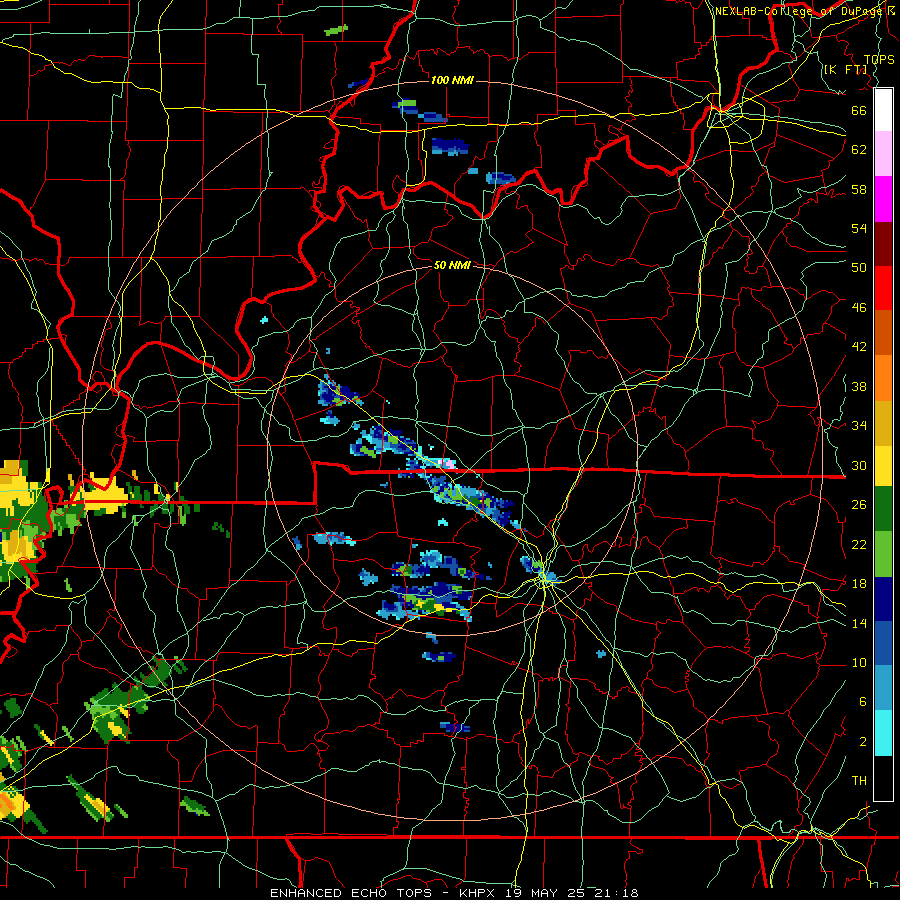This screenshot has height=900, width=900.
Task: Click the white swatch atop the tops legend
Action: 883,110
